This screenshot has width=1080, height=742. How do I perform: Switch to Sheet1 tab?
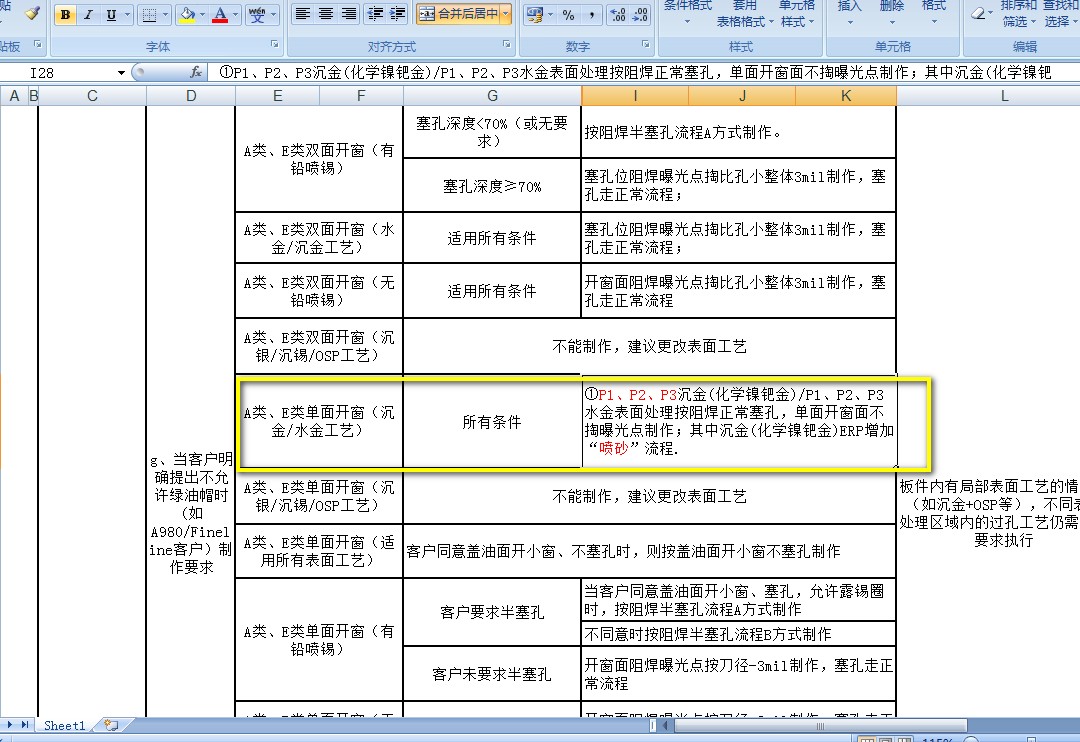pyautogui.click(x=64, y=725)
